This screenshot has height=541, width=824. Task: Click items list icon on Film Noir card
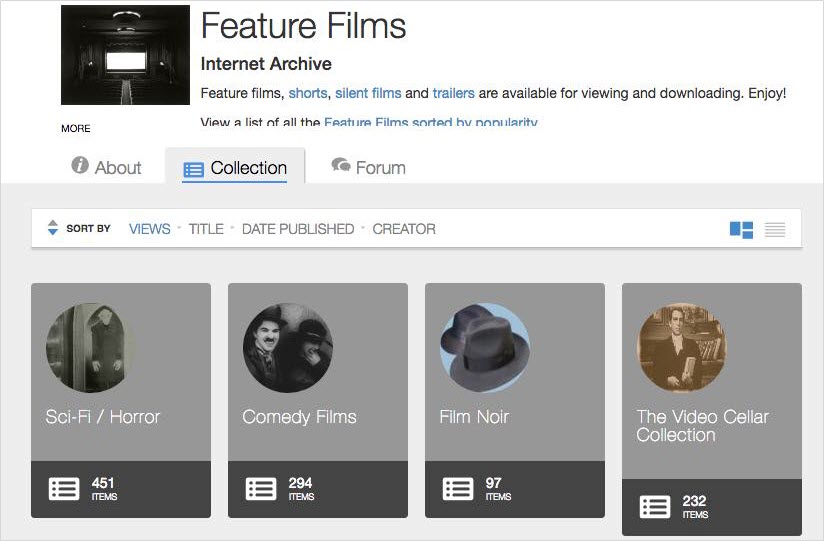(x=458, y=489)
